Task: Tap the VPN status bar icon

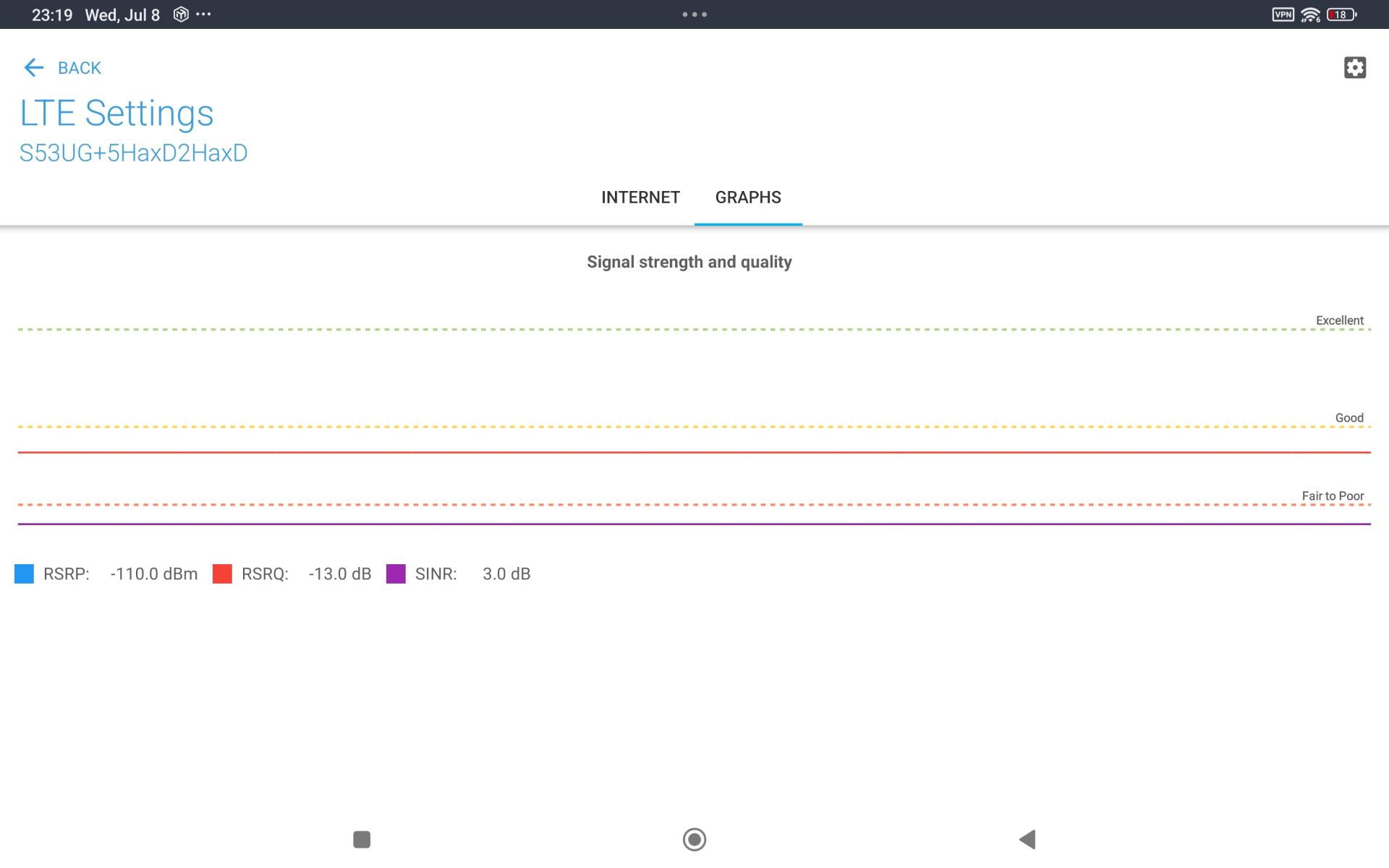Action: point(1283,14)
